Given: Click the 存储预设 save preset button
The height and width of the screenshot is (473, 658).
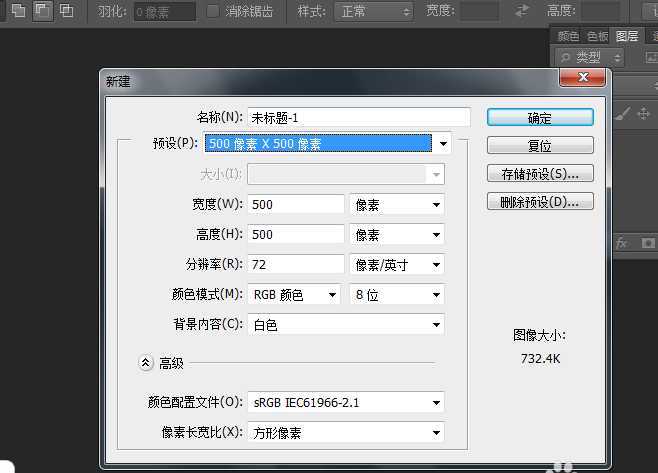Looking at the screenshot, I should [x=540, y=174].
